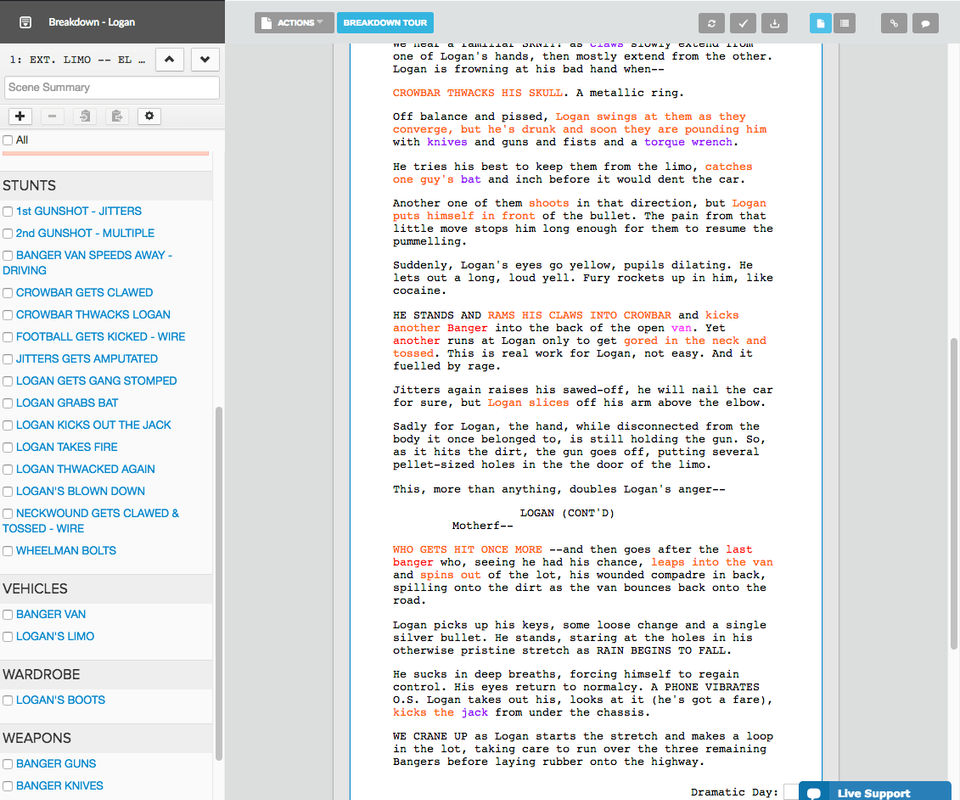
Task: Click the link share icon
Action: pyautogui.click(x=894, y=23)
